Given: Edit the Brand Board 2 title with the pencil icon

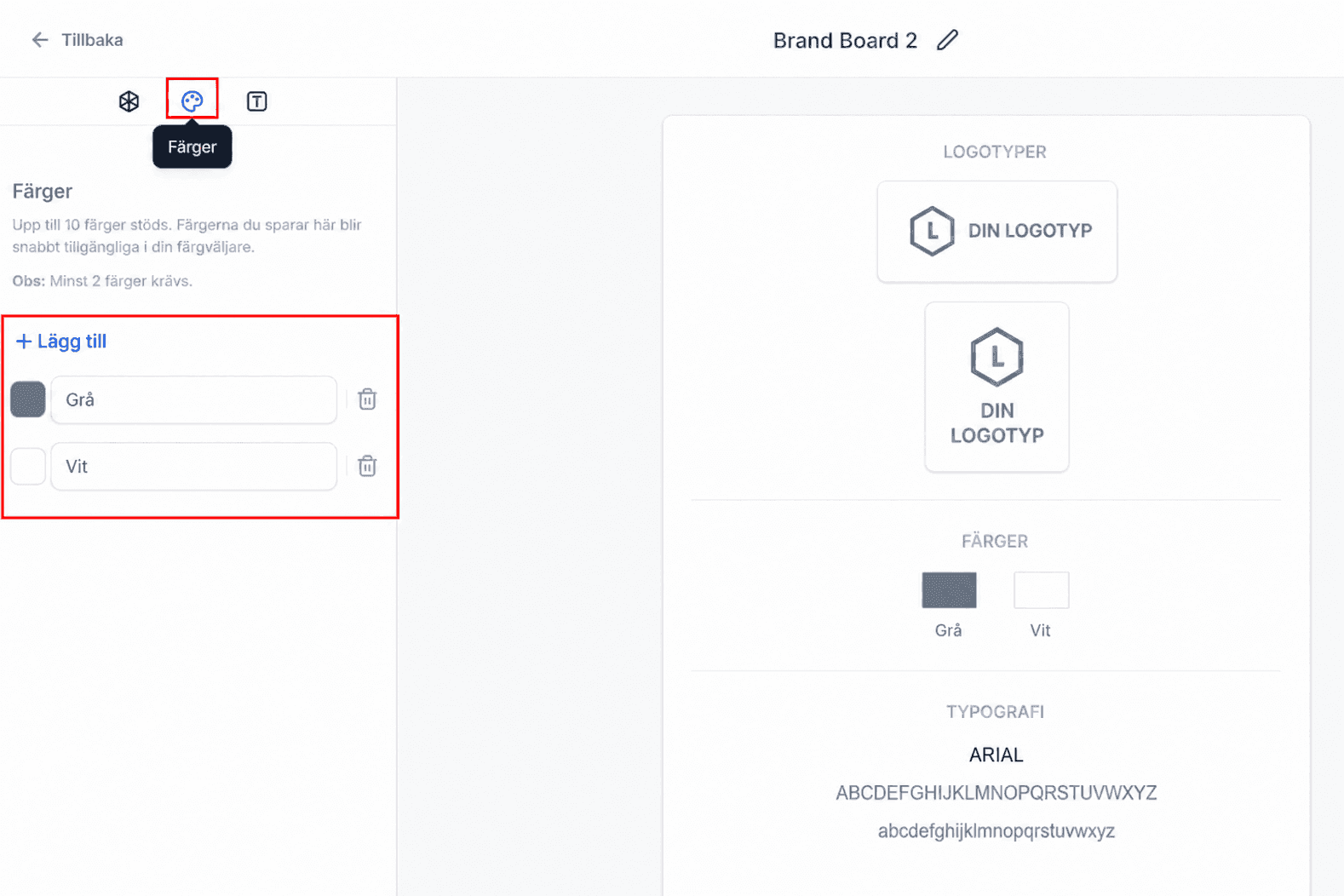Looking at the screenshot, I should pos(947,40).
